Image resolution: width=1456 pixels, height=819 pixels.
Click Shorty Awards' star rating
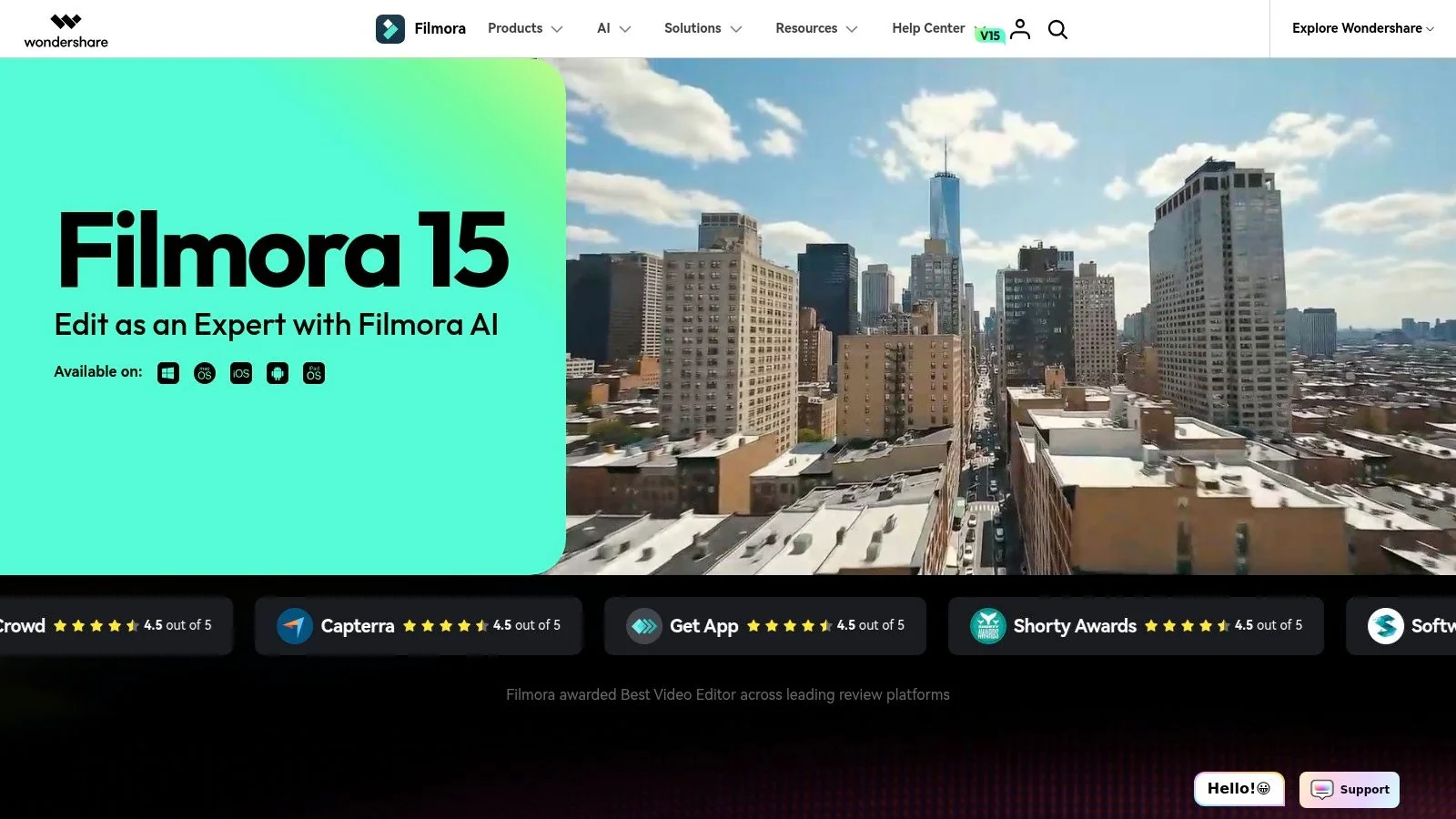1187,625
